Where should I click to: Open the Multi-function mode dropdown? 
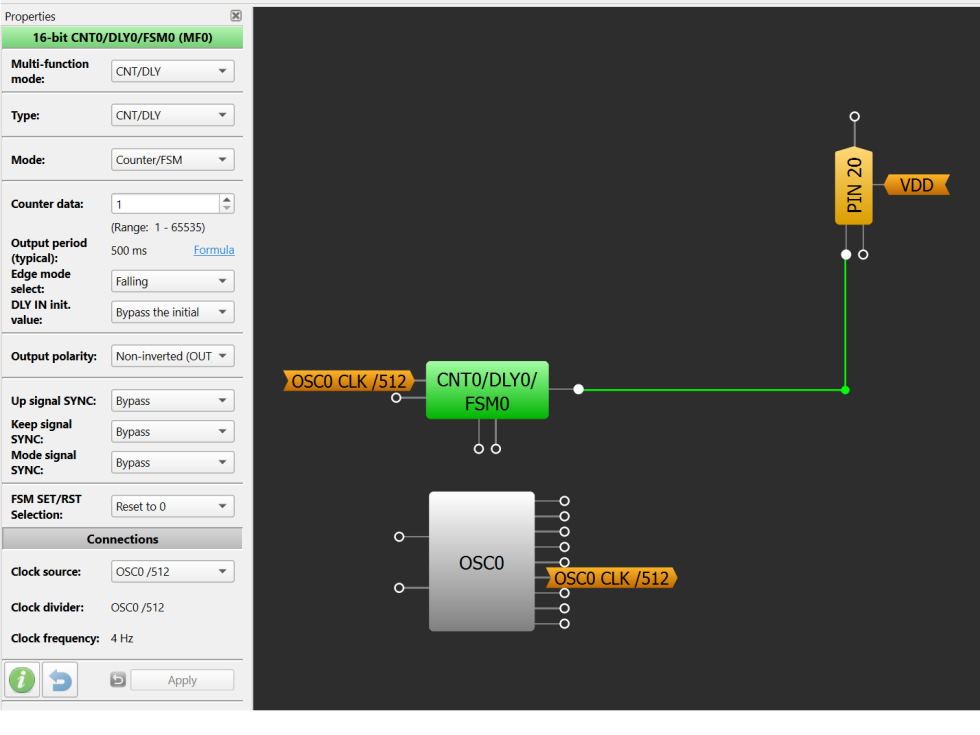172,71
